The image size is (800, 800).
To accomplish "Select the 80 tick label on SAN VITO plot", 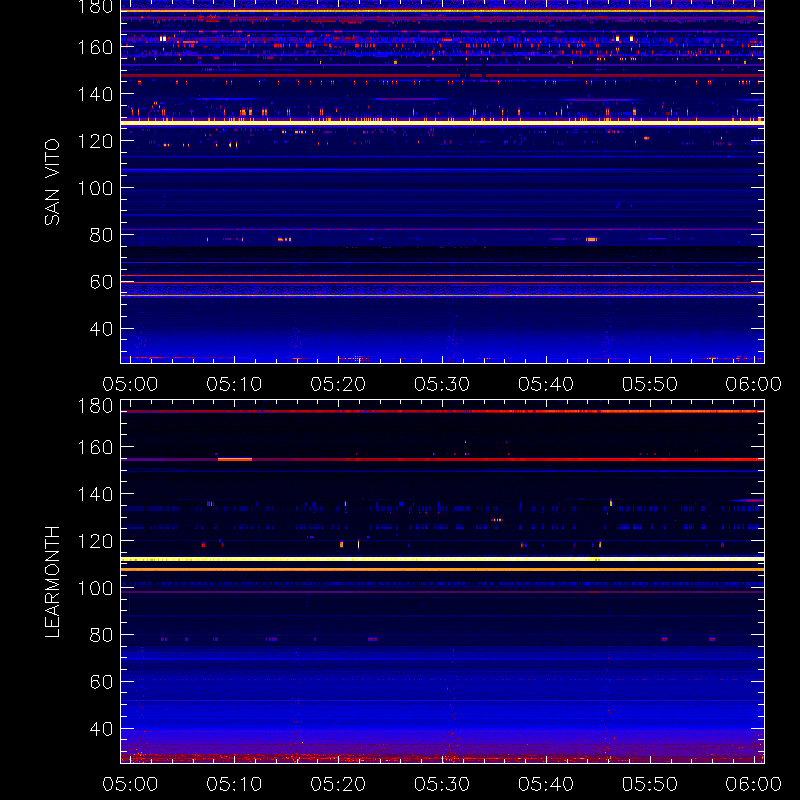I will point(101,235).
